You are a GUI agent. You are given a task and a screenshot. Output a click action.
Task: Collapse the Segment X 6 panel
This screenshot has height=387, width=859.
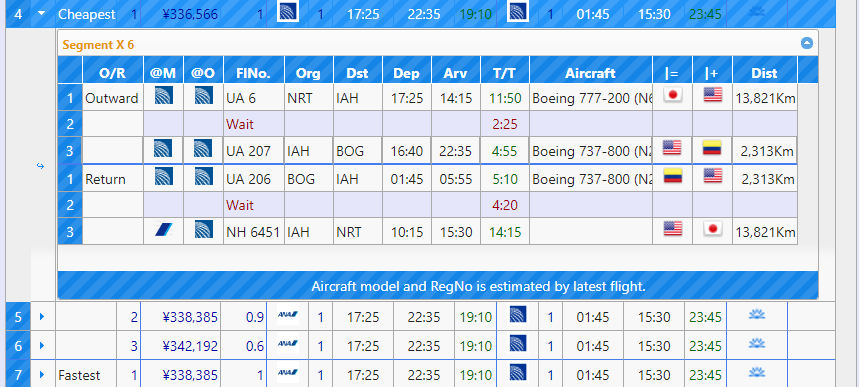click(806, 43)
